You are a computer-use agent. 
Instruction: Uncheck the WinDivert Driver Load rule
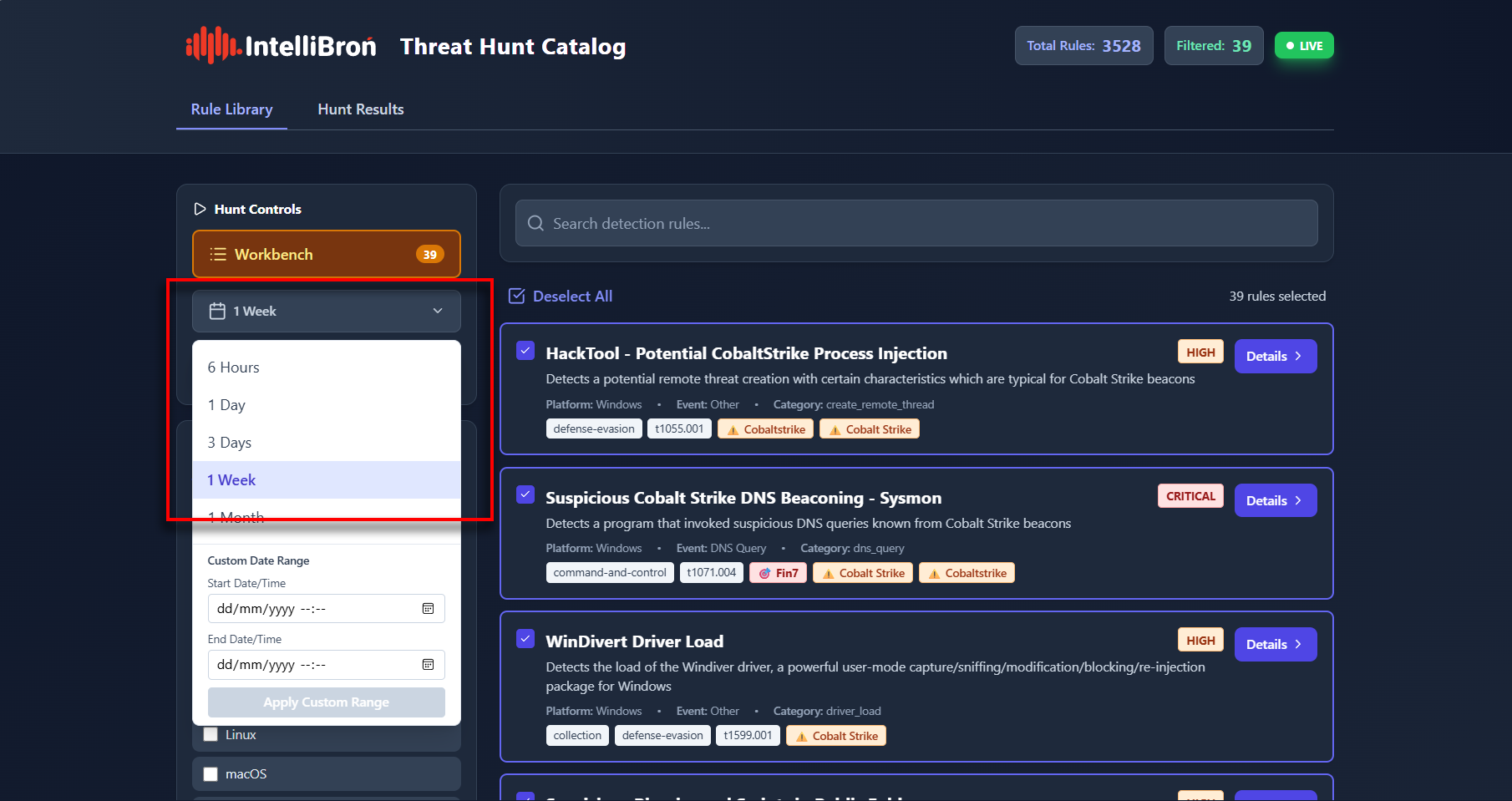[525, 639]
